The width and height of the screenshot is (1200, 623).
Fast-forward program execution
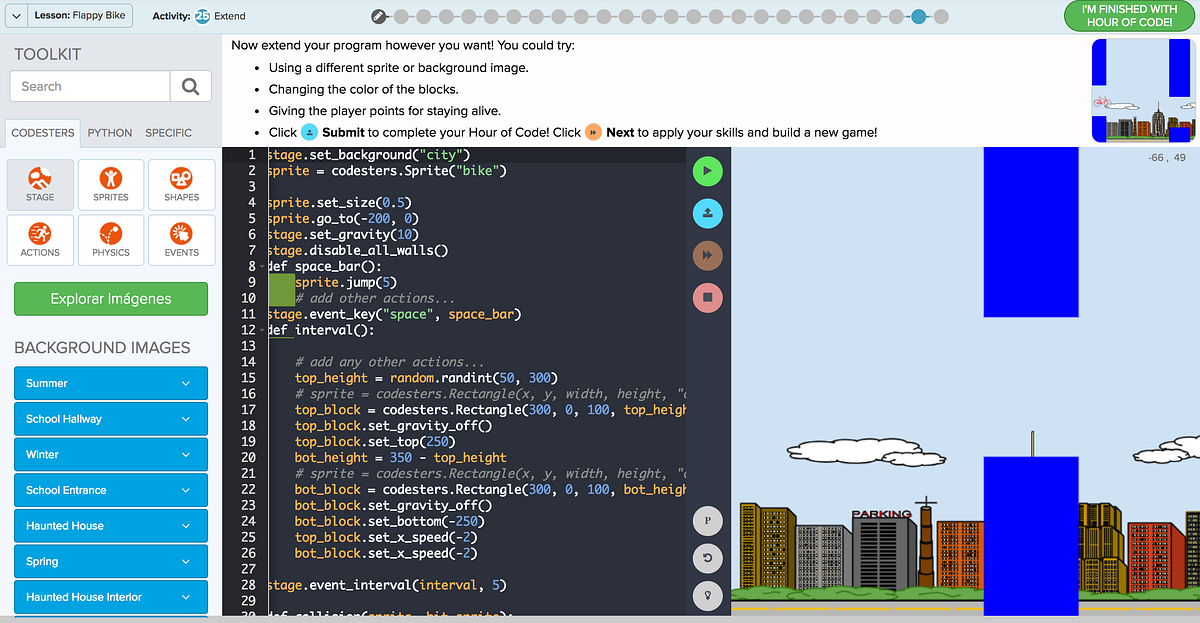pos(707,255)
